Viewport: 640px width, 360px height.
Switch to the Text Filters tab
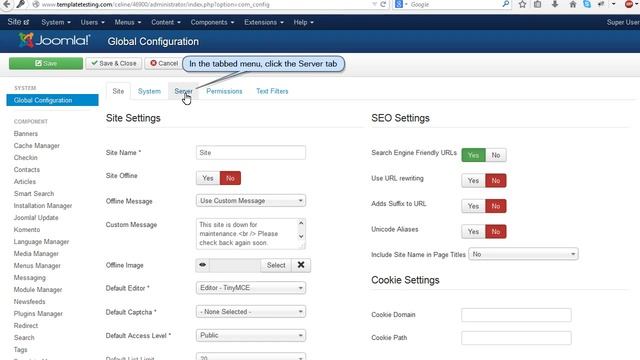click(272, 91)
